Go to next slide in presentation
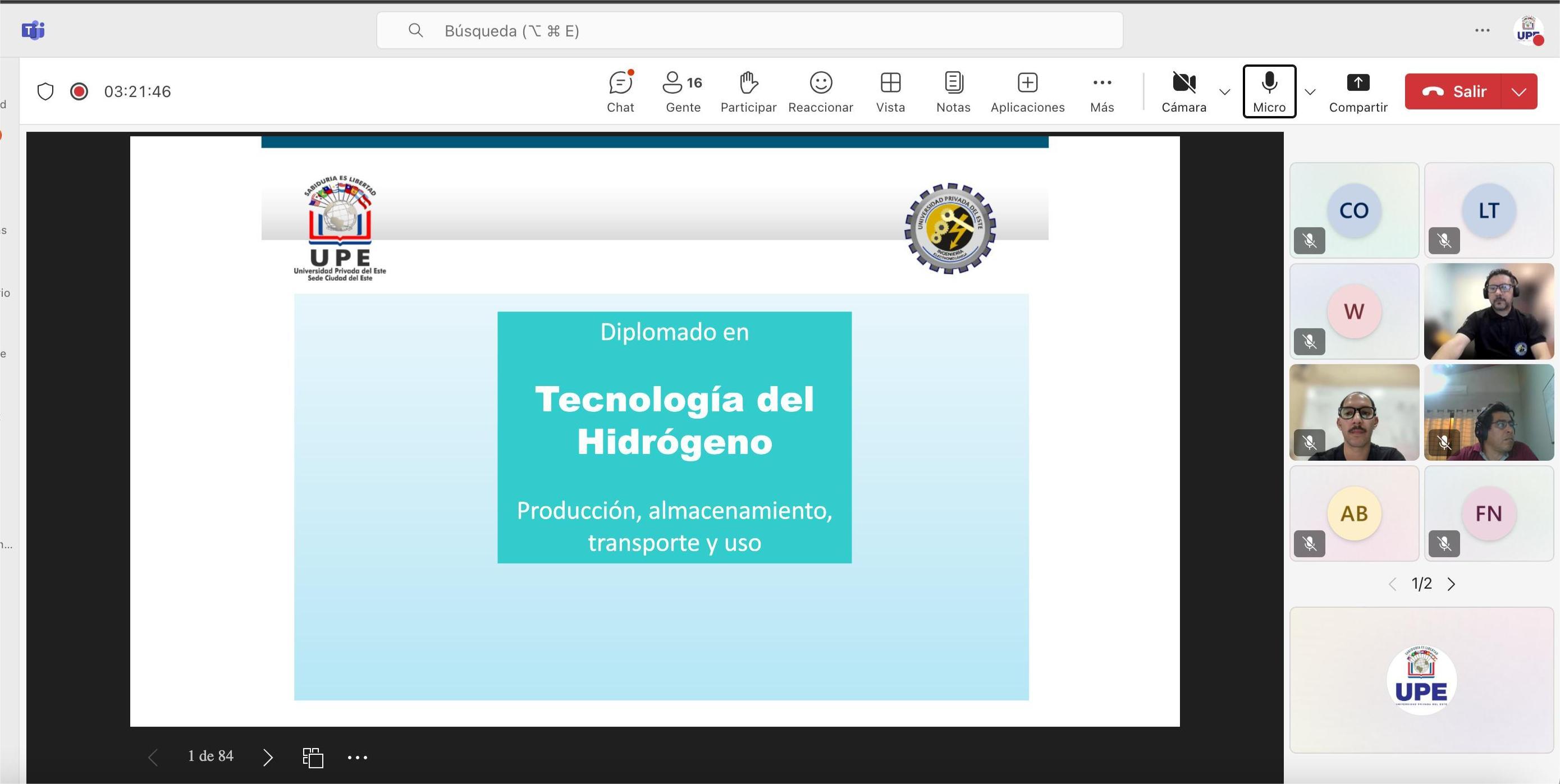Screen dimensions: 1560x784 (x=268, y=757)
